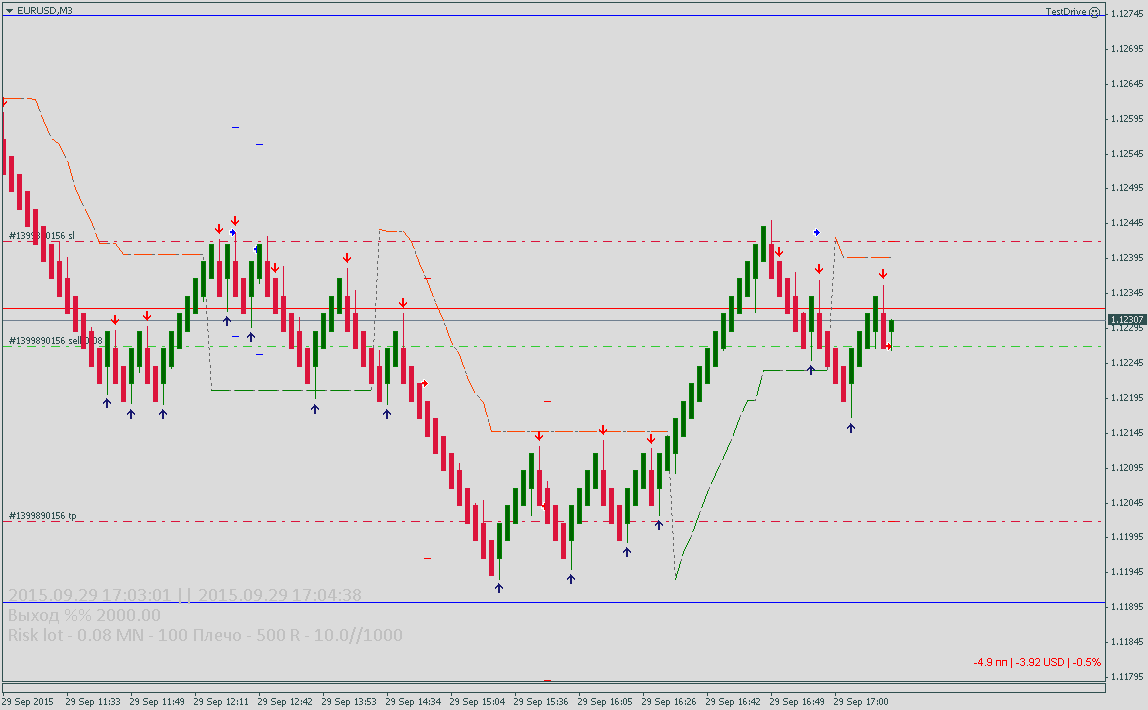Click the 1.11895 price scale label
Viewport: 1148px width, 710px height.
click(x=1128, y=607)
